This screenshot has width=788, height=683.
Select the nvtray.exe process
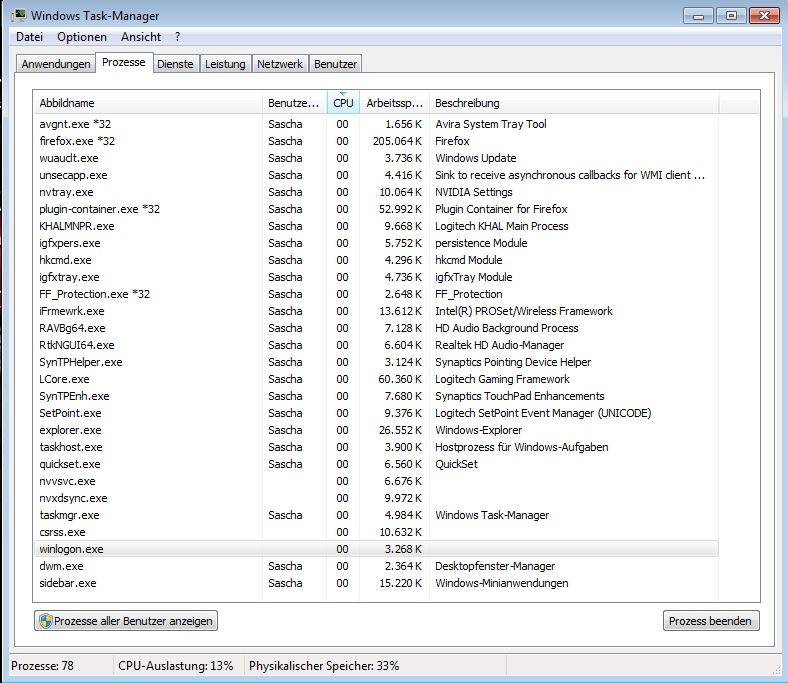376,192
